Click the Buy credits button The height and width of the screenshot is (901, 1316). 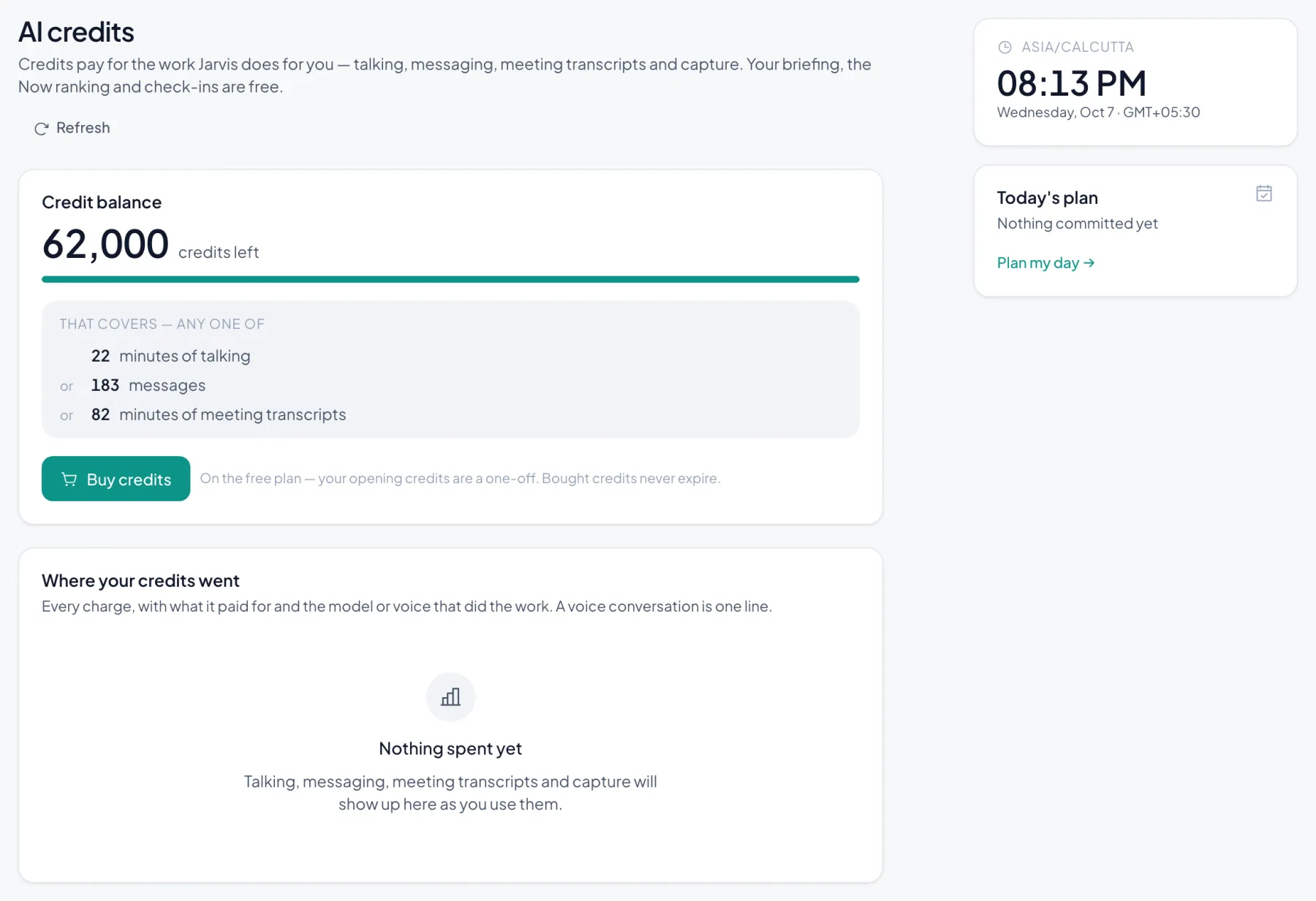point(116,479)
